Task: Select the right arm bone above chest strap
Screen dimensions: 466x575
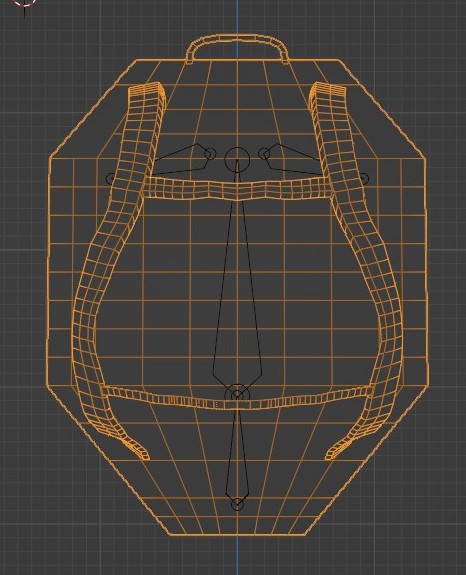Action: pos(293,160)
